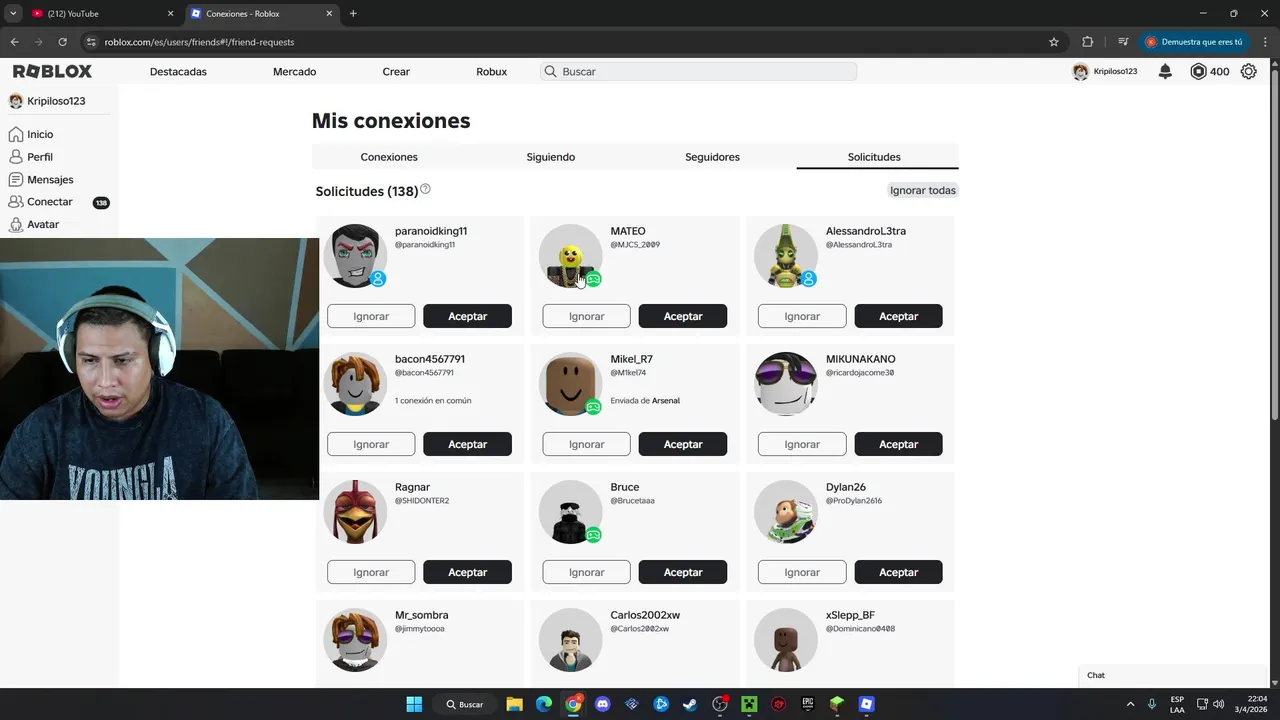This screenshot has height=720, width=1280.
Task: Show hidden system tray icons chevron
Action: (1130, 704)
